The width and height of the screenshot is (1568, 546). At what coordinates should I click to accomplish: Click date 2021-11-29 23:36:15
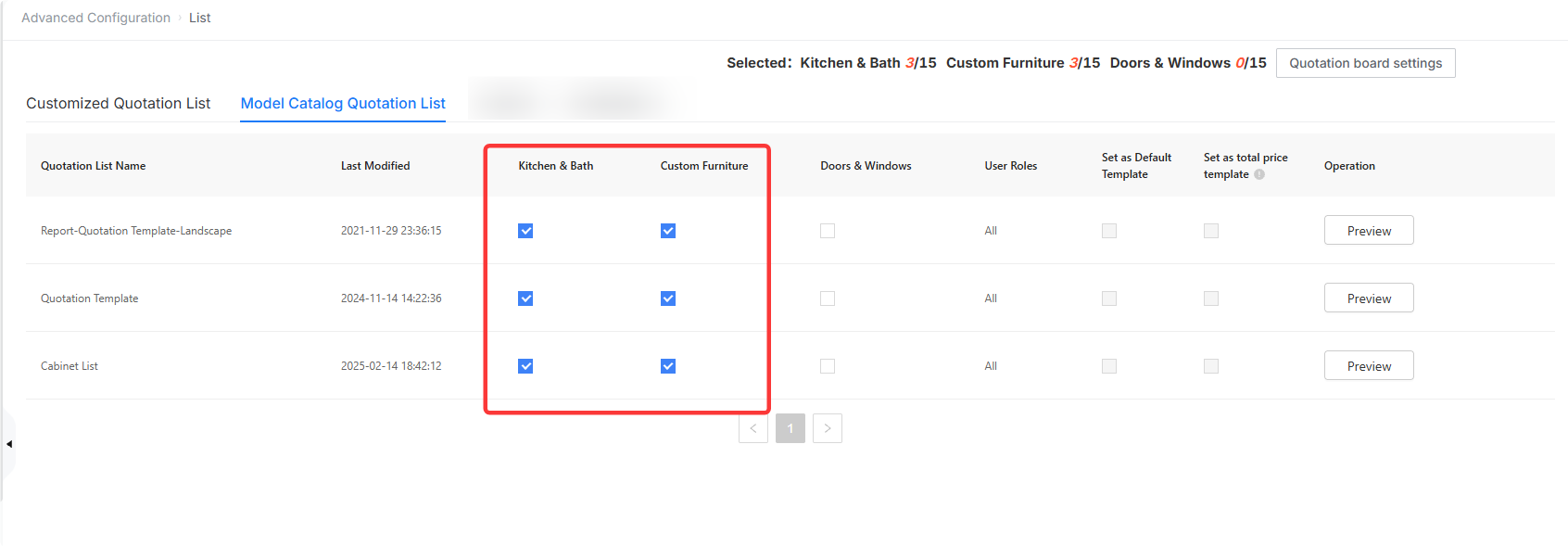coord(391,231)
